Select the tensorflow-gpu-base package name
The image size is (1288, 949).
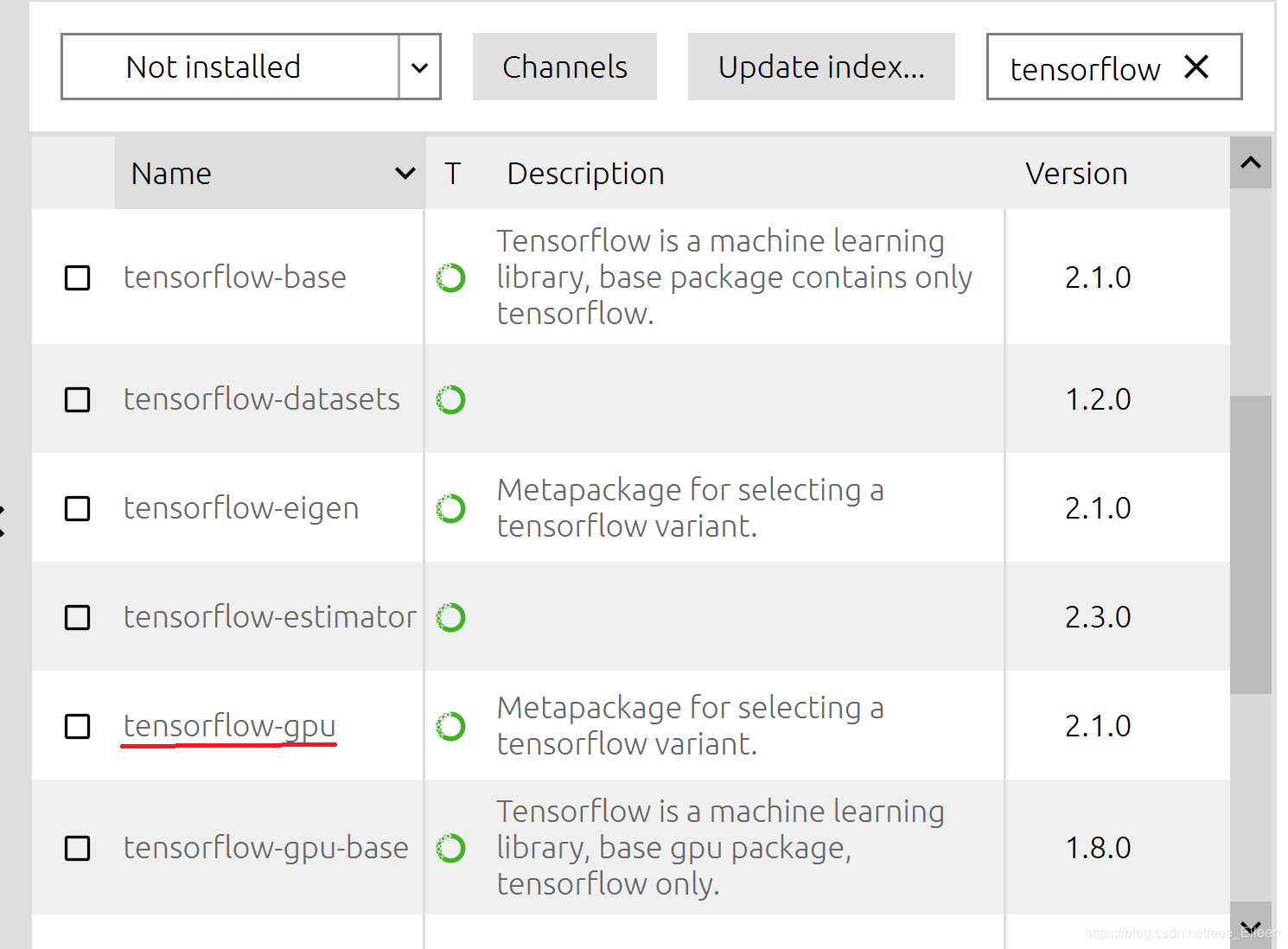click(x=266, y=848)
